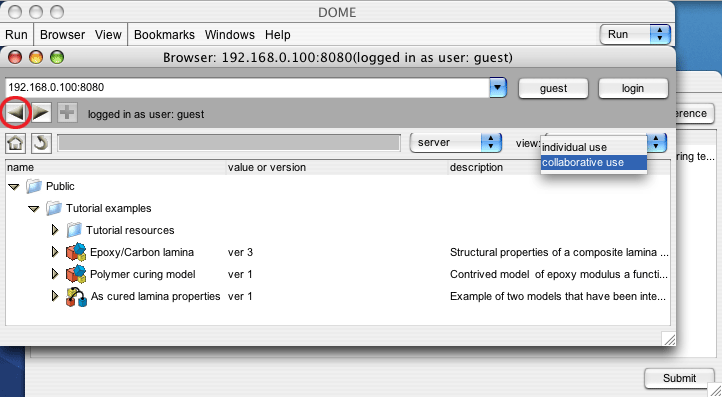The width and height of the screenshot is (722, 397).
Task: Click ver 1 of As cured lamina properties
Action: pyautogui.click(x=240, y=296)
